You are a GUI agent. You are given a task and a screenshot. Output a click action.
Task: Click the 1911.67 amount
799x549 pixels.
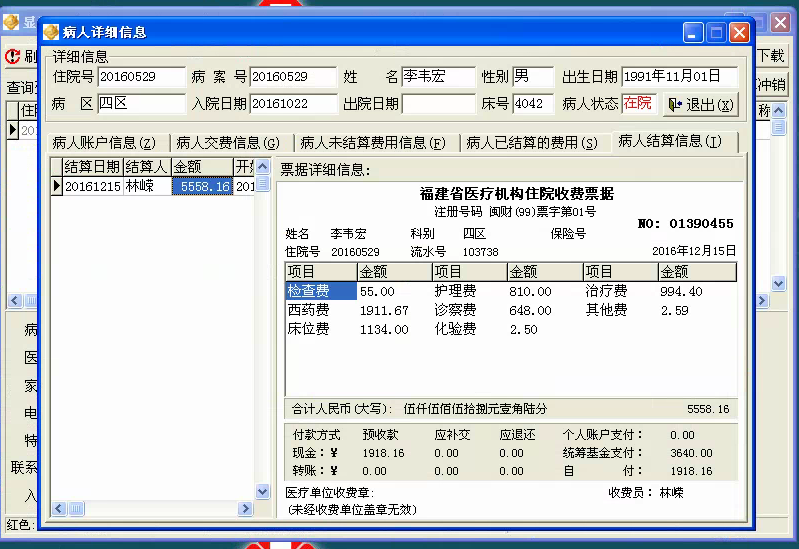(x=384, y=310)
